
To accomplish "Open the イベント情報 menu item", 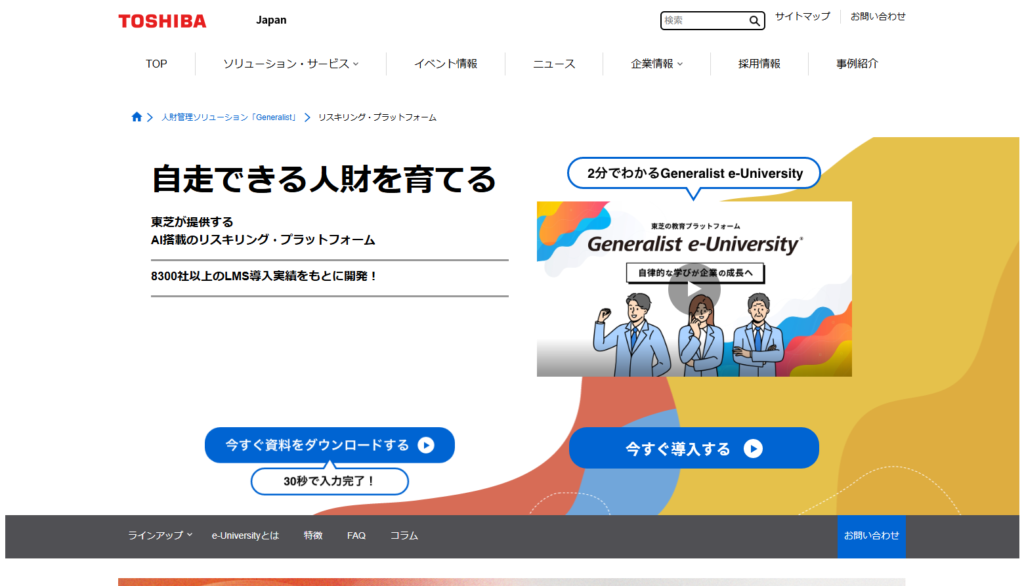I will [x=445, y=63].
